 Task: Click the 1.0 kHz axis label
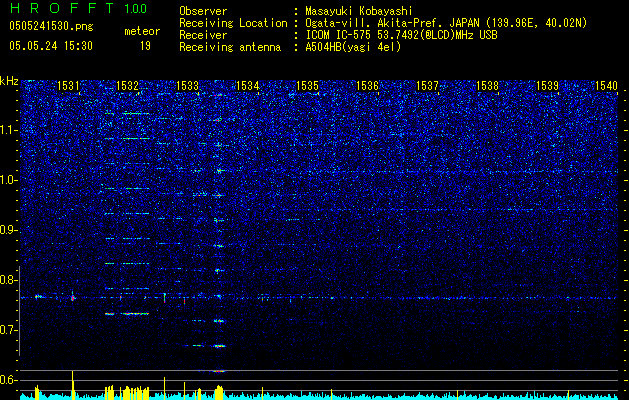click(8, 180)
